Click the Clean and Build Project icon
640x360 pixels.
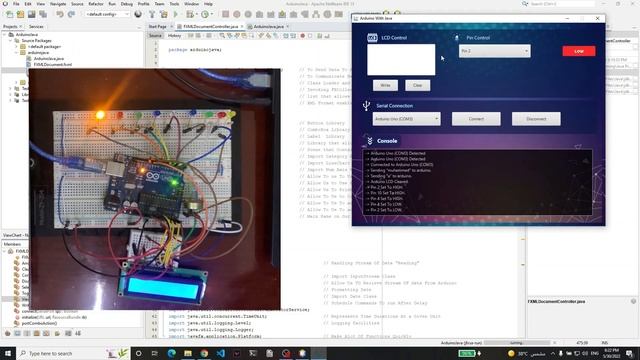pyautogui.click(x=164, y=14)
